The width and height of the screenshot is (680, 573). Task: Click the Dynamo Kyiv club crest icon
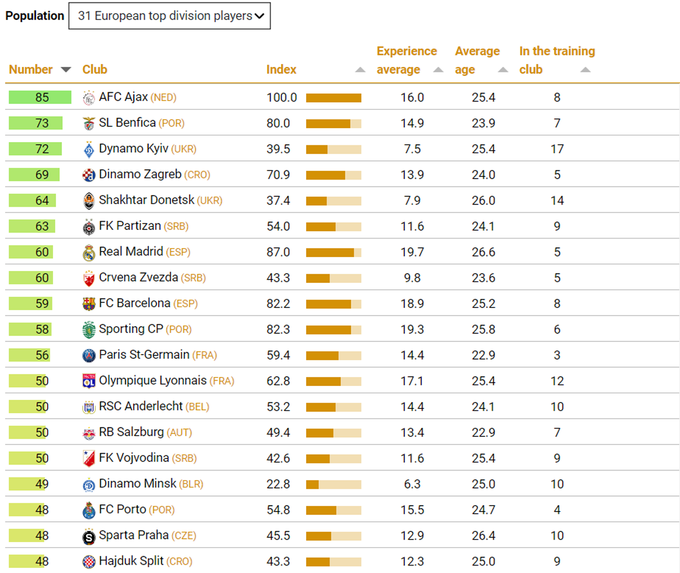click(89, 149)
